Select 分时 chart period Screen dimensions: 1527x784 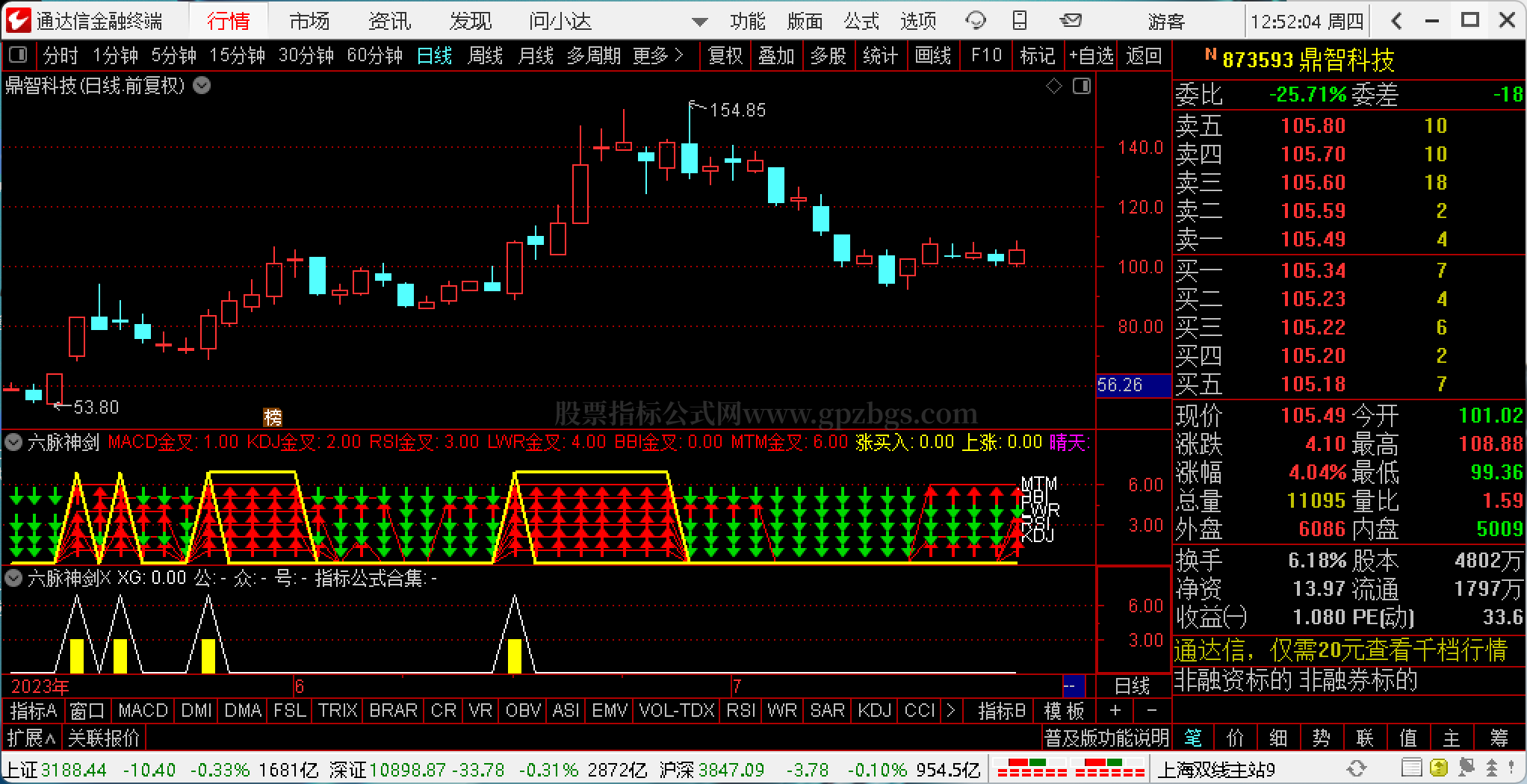61,55
